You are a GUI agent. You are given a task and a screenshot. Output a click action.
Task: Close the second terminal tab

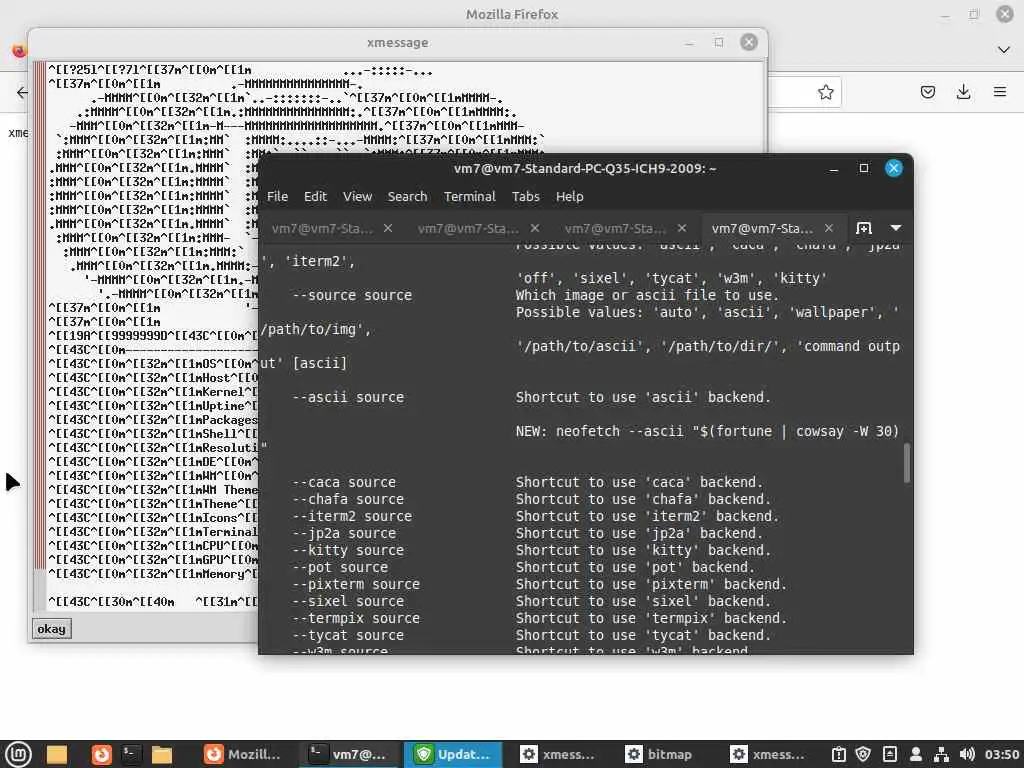[535, 228]
